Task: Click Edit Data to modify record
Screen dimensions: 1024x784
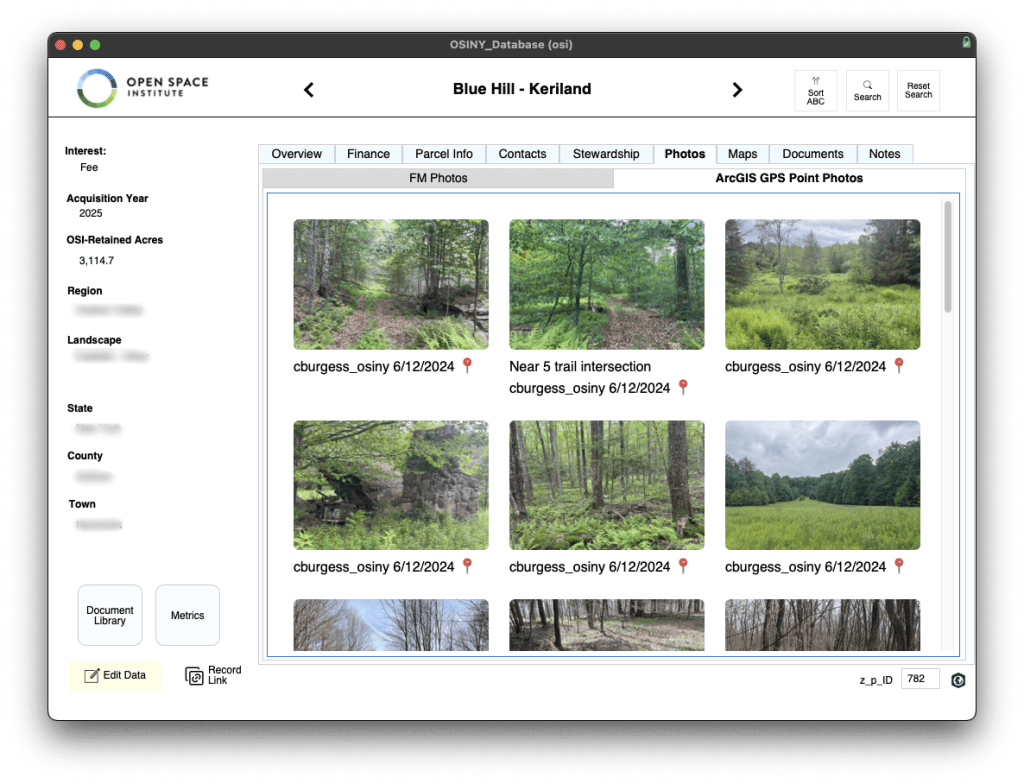Action: click(x=114, y=675)
